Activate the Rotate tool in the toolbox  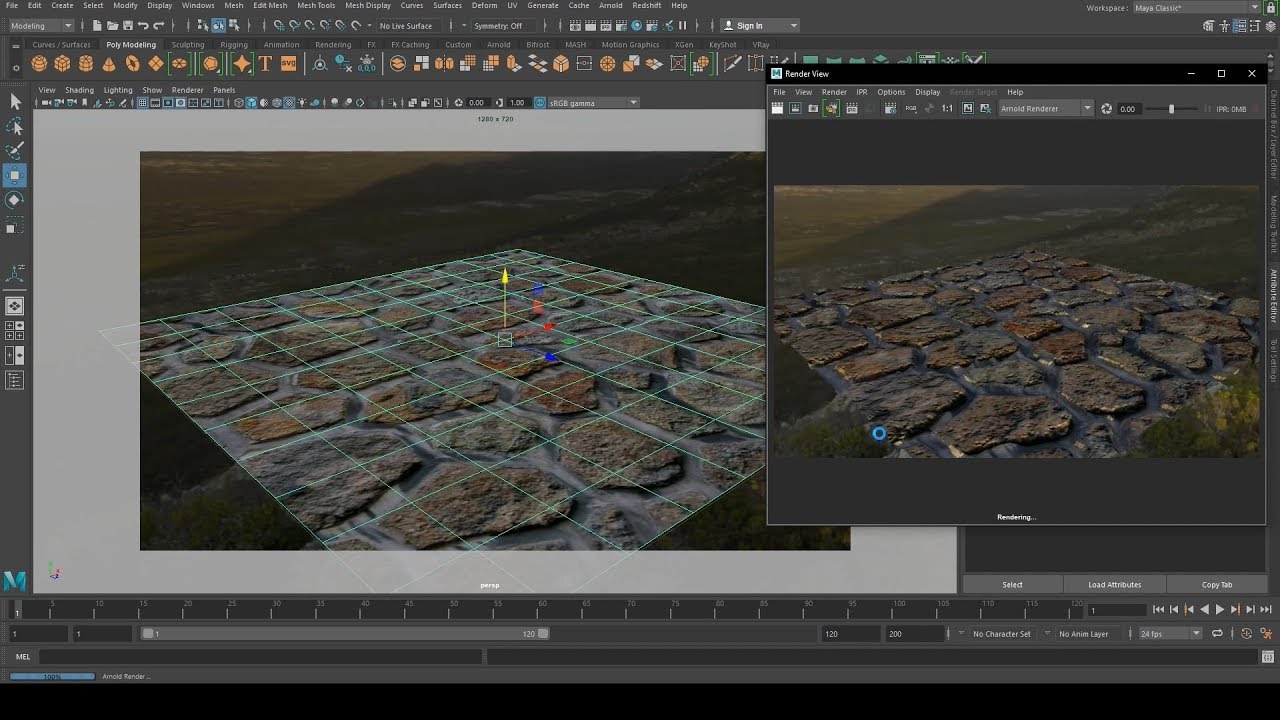15,200
